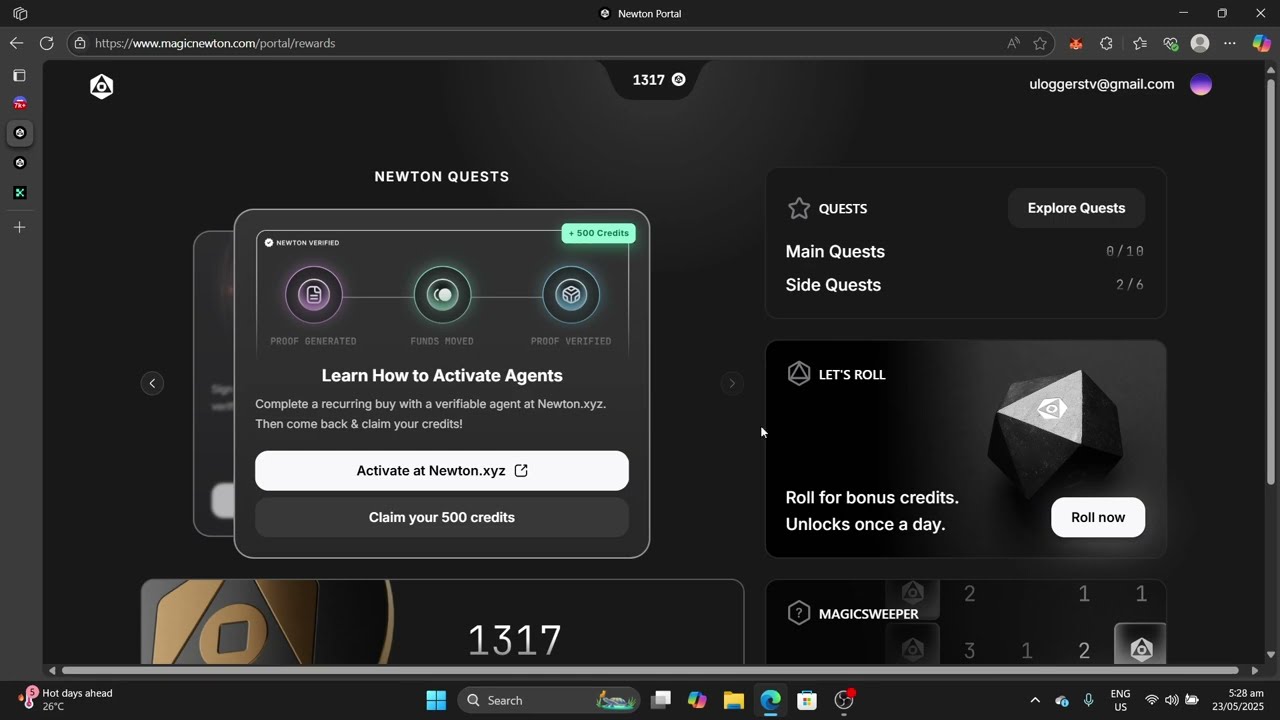The height and width of the screenshot is (720, 1280).
Task: Click the 1317 credits counter at top
Action: coord(658,80)
